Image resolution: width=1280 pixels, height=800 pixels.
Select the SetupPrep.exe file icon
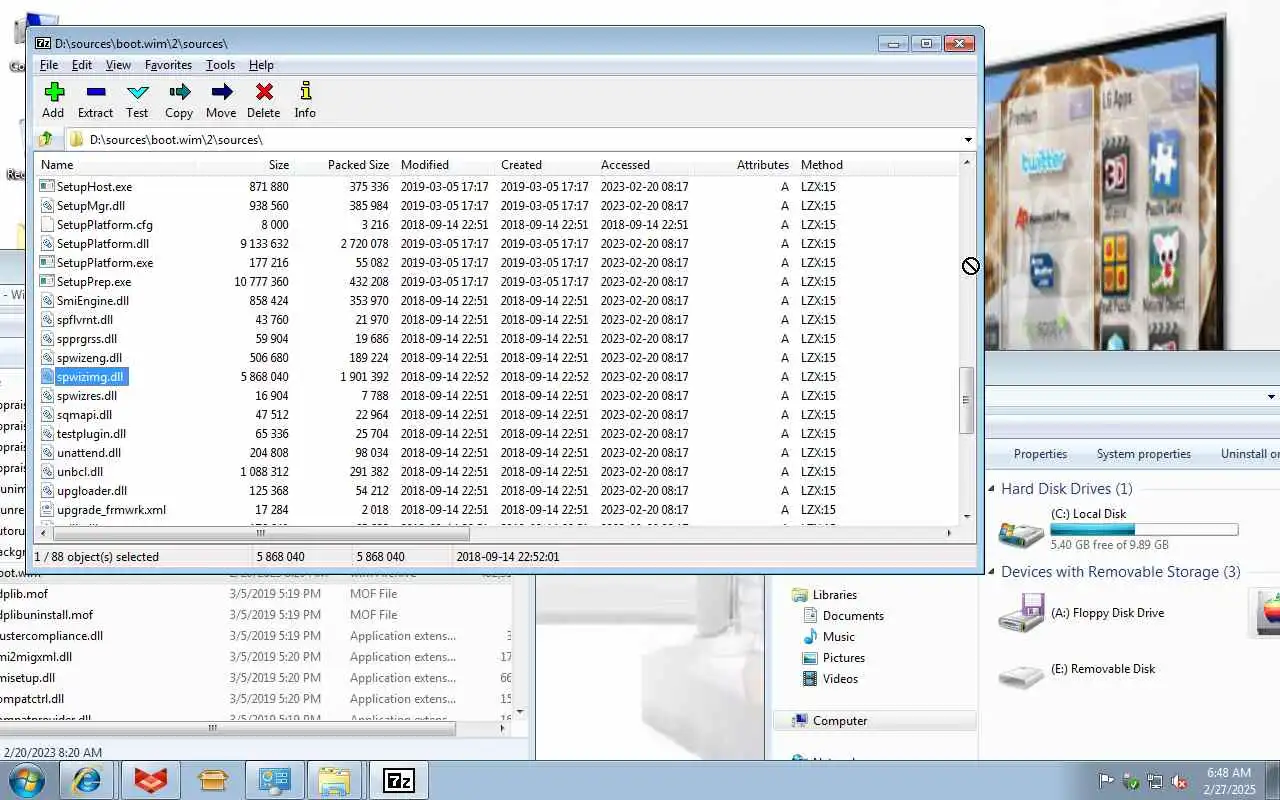[47, 281]
